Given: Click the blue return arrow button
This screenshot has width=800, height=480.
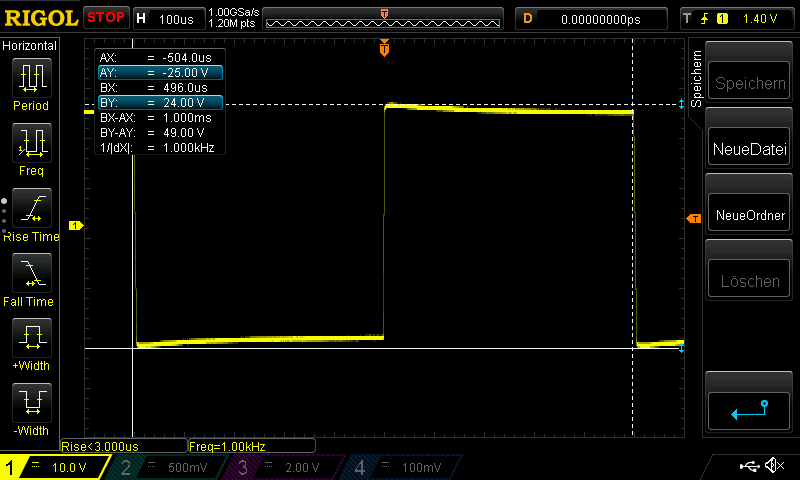Looking at the screenshot, I should click(x=749, y=411).
